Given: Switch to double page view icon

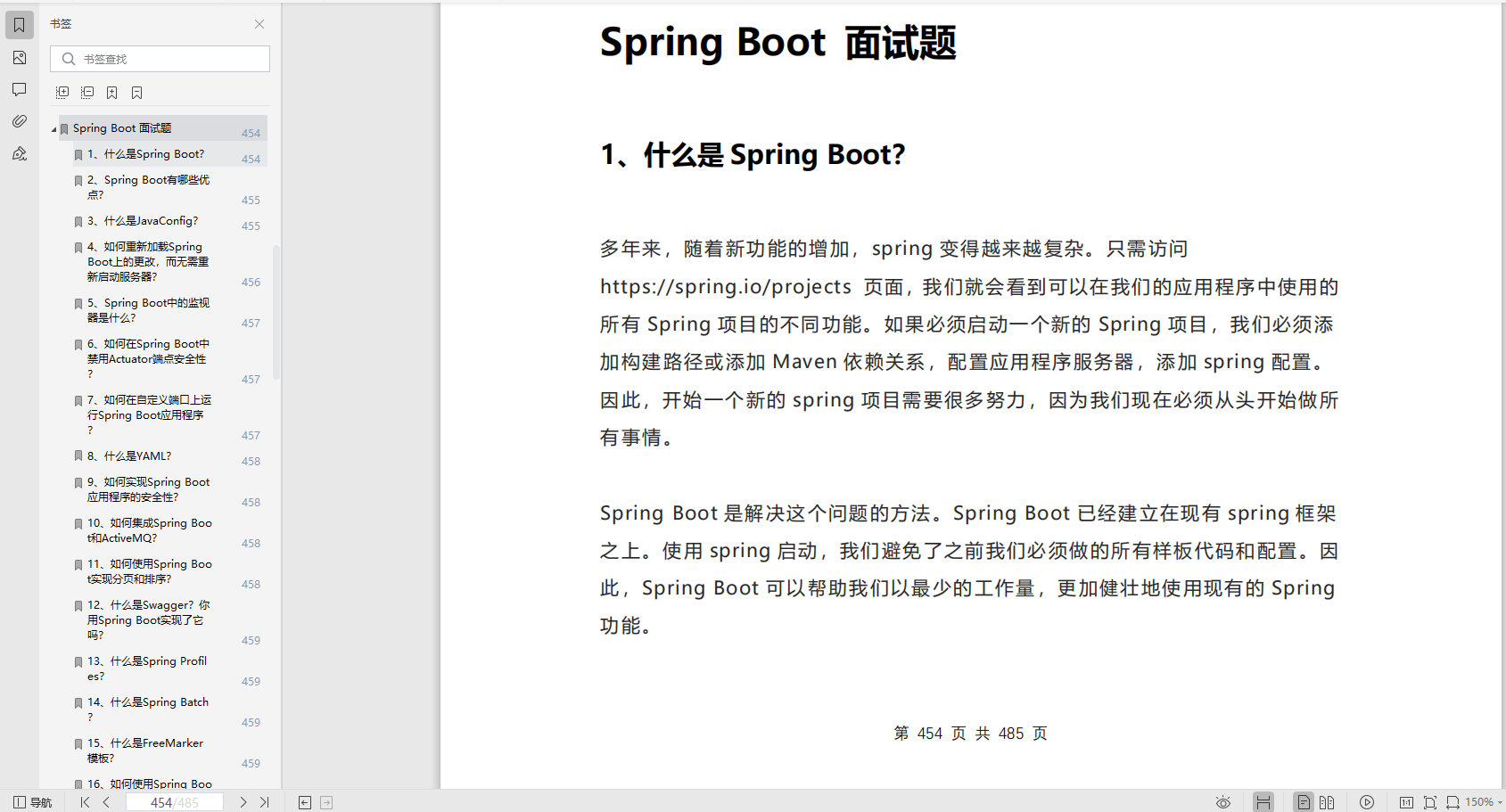Looking at the screenshot, I should point(1327,802).
